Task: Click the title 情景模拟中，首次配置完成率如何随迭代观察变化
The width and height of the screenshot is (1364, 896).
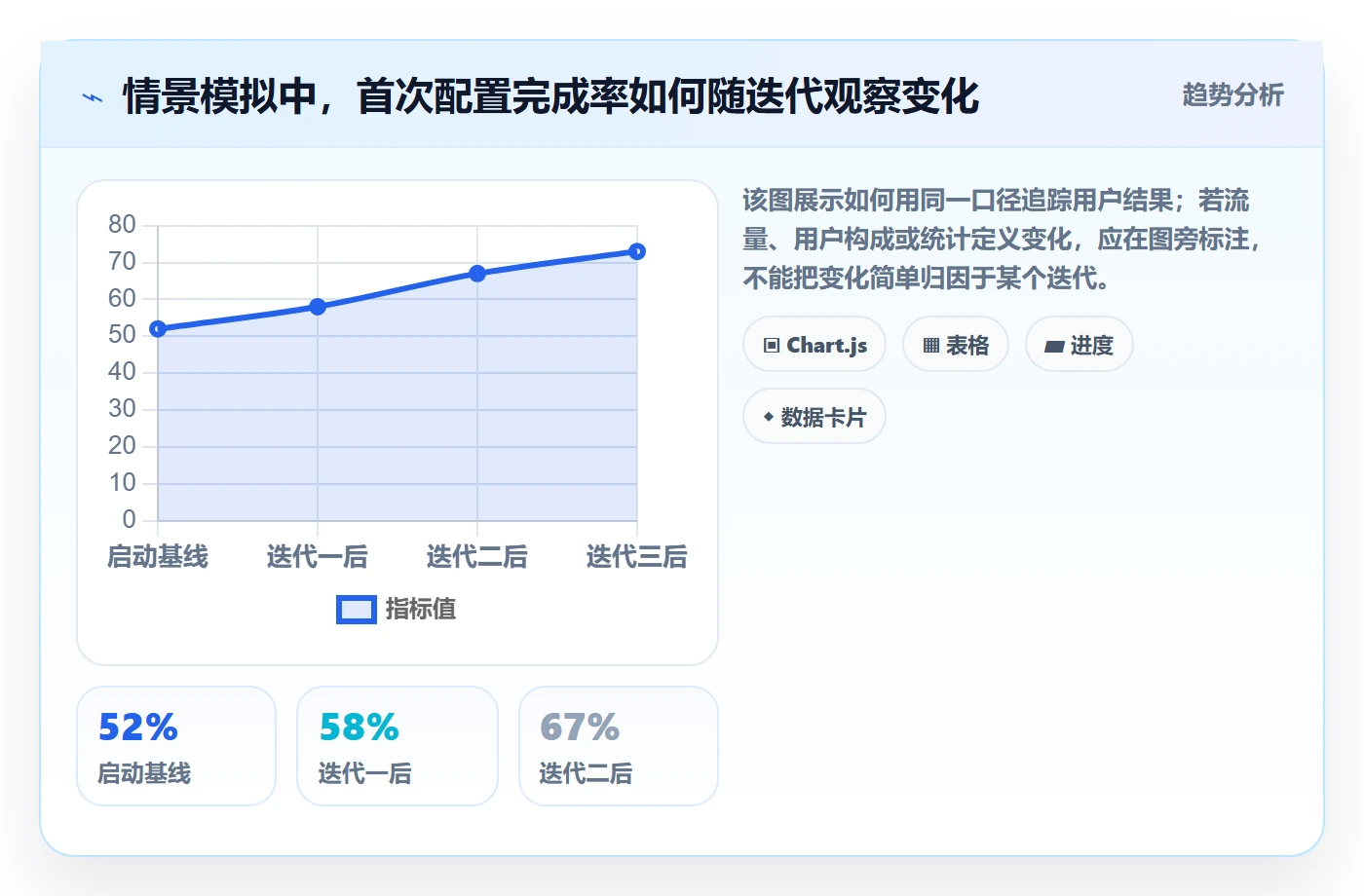Action: 551,97
